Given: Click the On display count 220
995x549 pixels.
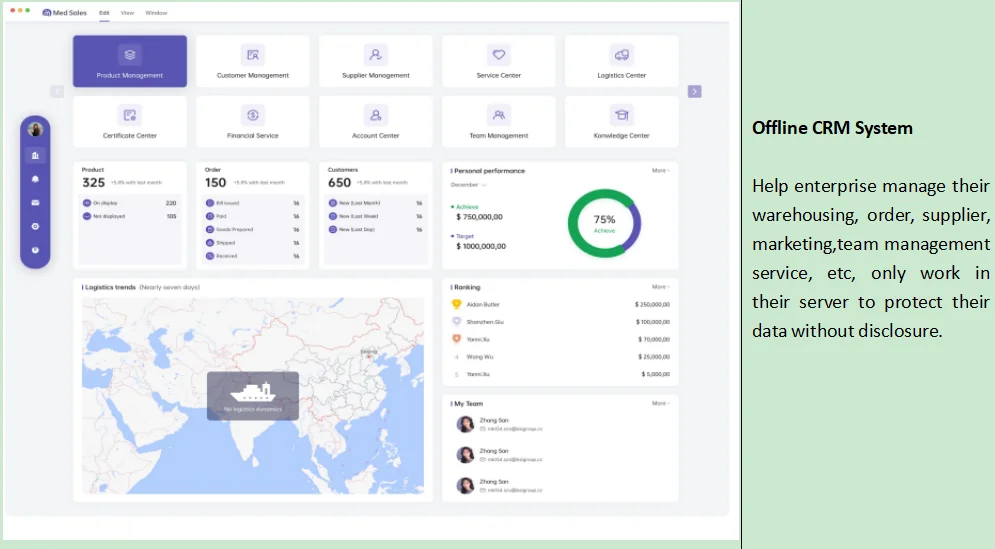Looking at the screenshot, I should pos(171,203).
